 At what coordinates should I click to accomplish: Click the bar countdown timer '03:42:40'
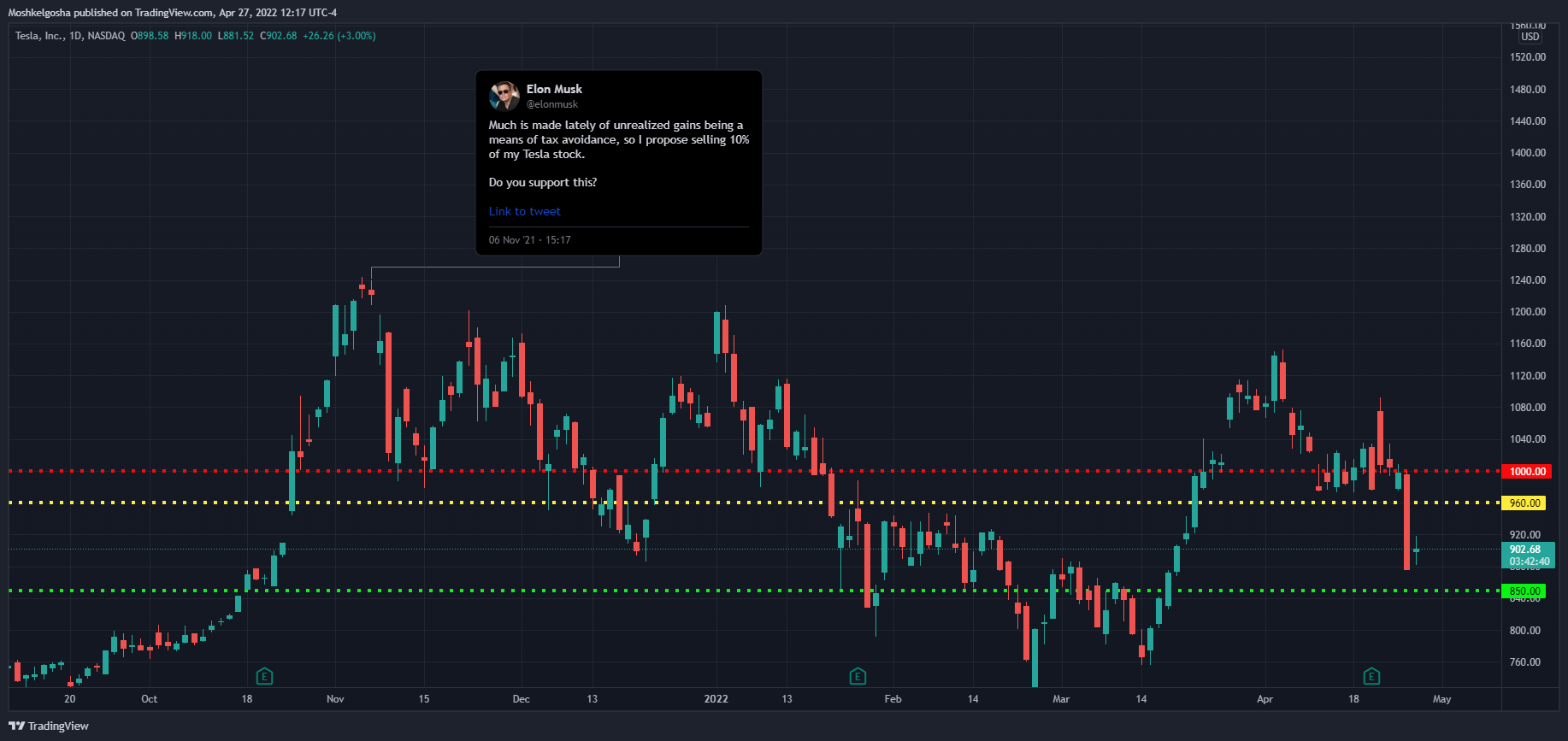point(1529,562)
